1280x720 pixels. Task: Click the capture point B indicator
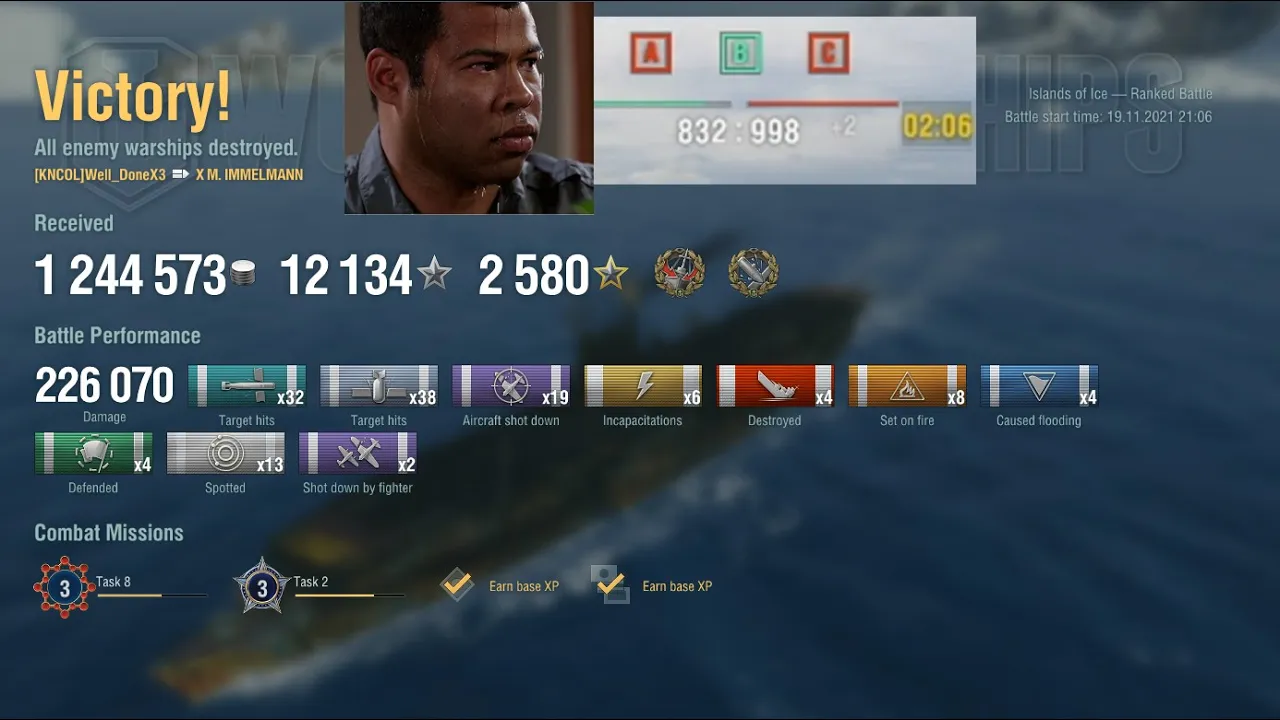[740, 53]
